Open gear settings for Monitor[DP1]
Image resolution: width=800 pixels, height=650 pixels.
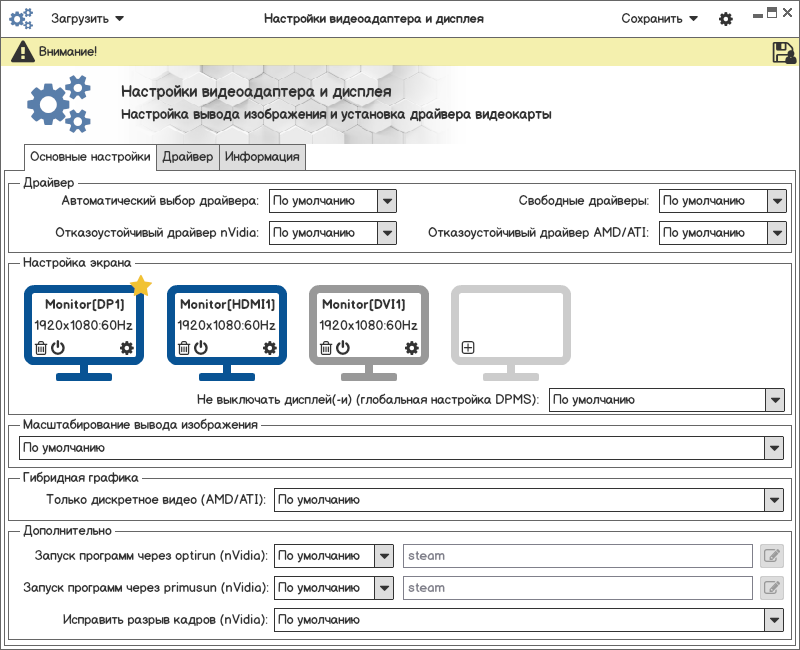[x=127, y=348]
